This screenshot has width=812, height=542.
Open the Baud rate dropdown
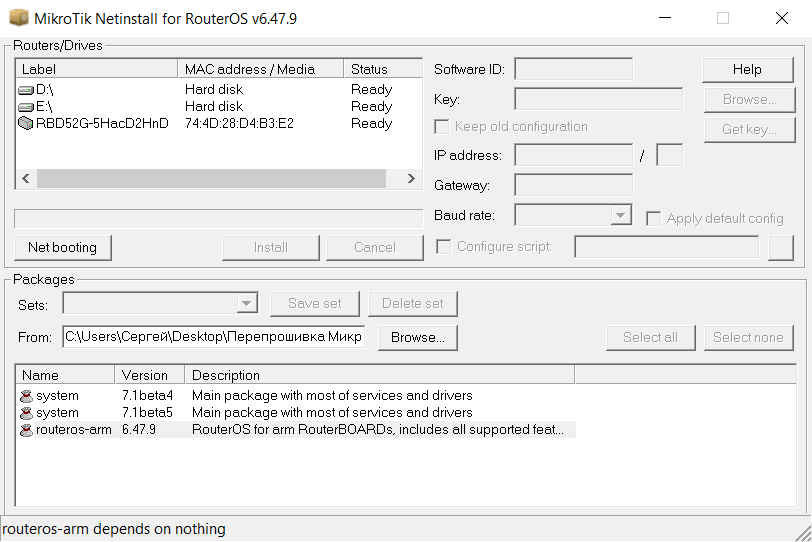click(620, 215)
